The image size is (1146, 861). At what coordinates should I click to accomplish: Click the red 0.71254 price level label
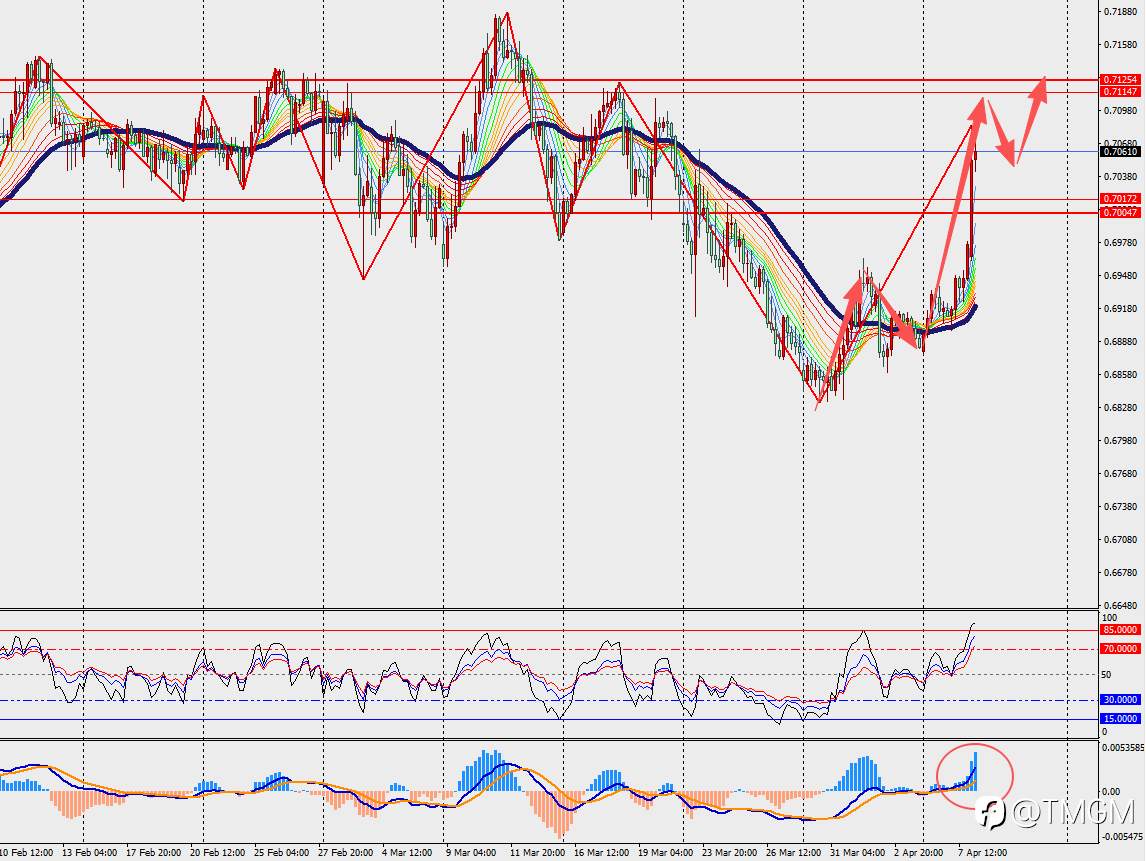pos(1120,79)
